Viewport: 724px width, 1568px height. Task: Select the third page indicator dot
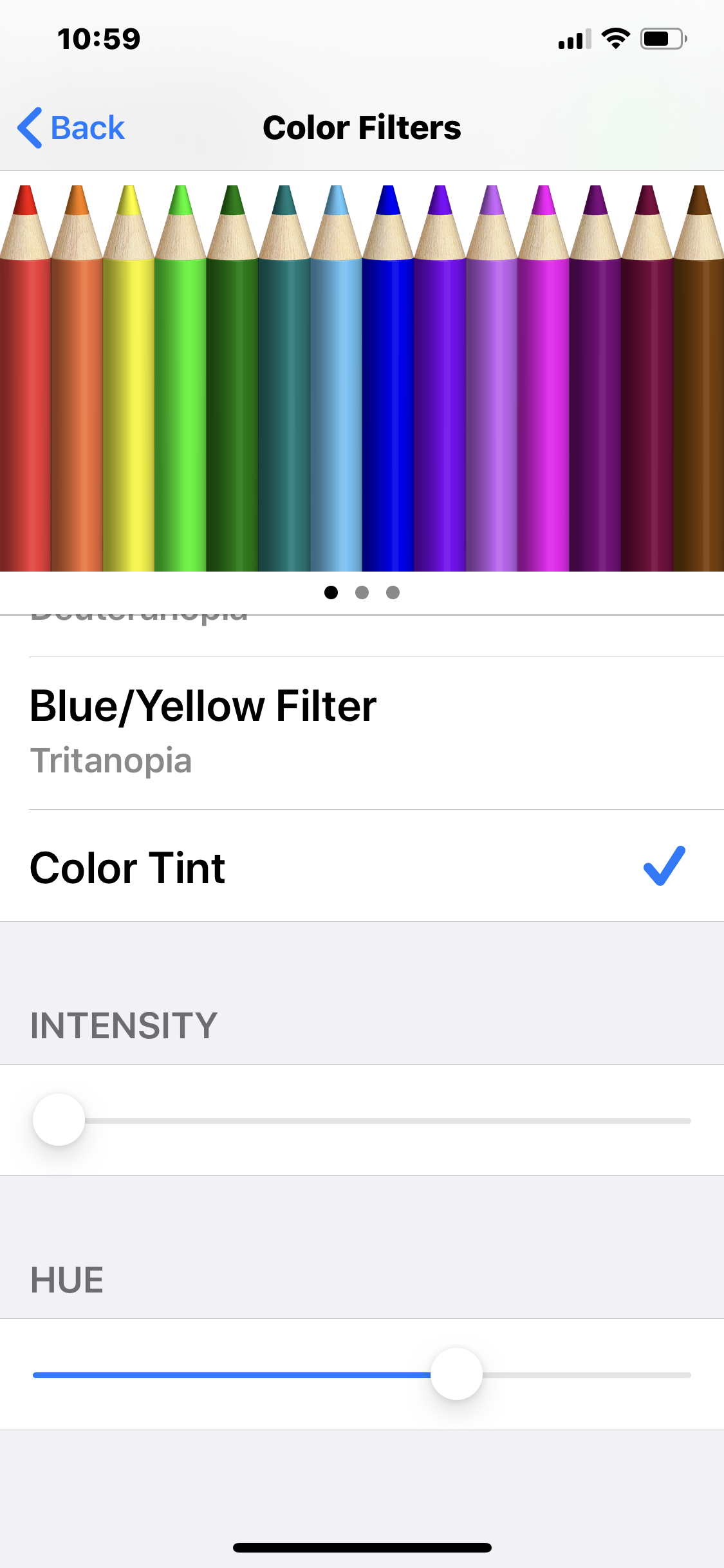coord(393,592)
